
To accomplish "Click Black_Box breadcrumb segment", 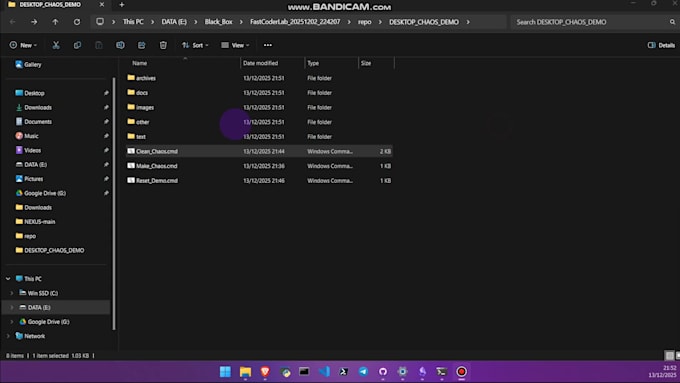I will click(219, 22).
